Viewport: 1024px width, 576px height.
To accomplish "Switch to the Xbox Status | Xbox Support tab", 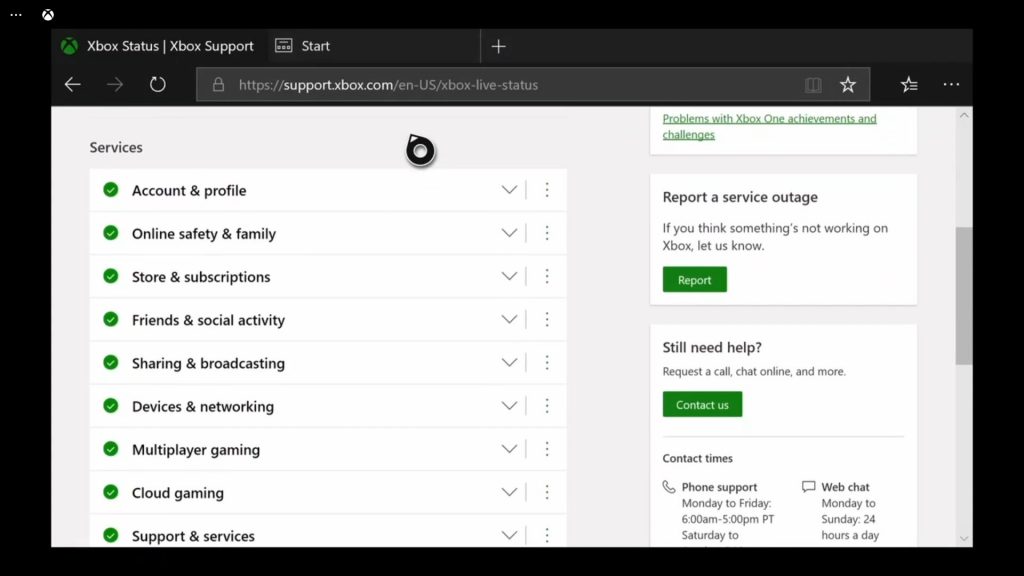I will (159, 46).
